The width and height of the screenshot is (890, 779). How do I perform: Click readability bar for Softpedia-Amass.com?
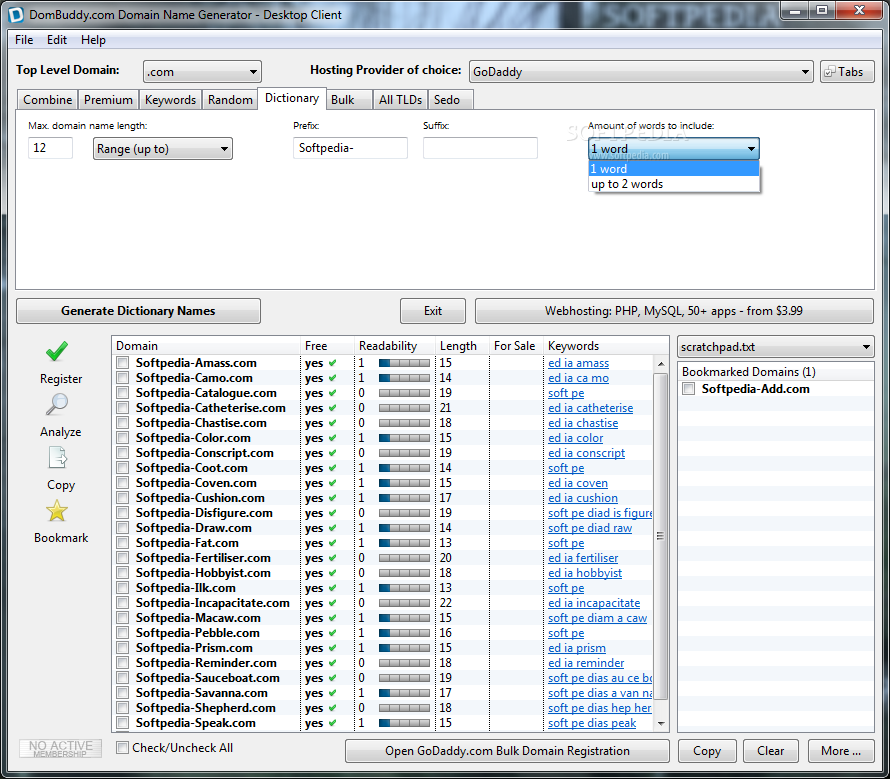click(404, 363)
